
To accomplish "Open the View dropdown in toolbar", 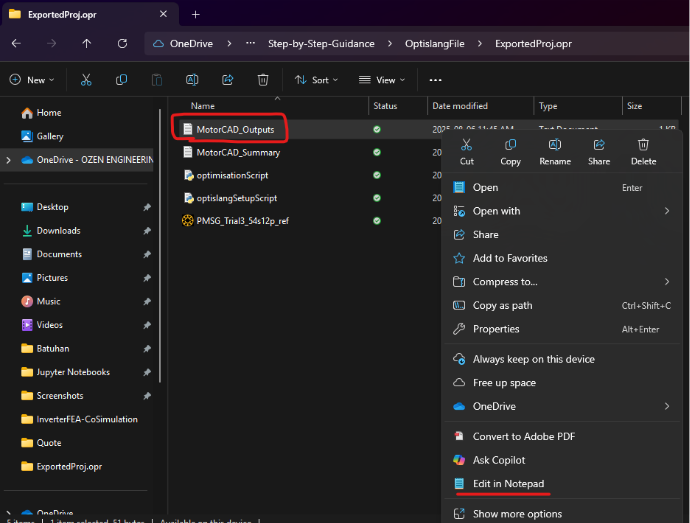I will coord(383,80).
